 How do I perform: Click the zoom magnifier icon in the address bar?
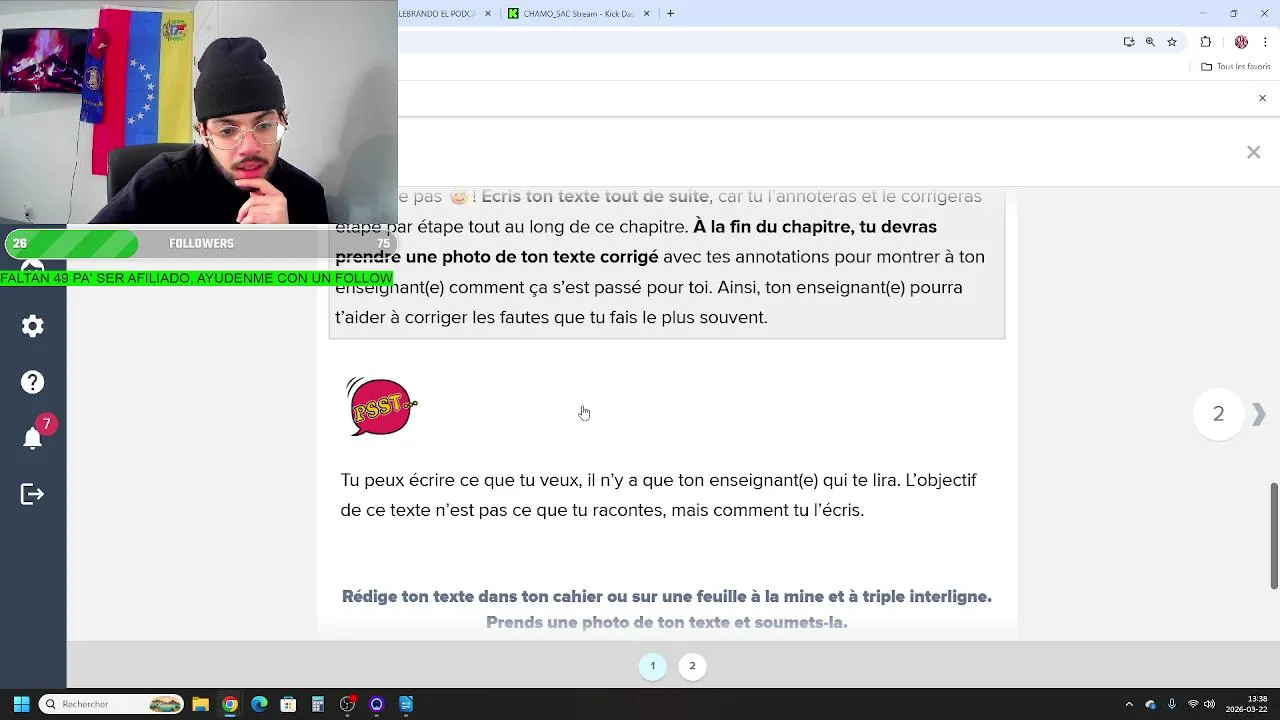tap(1150, 42)
